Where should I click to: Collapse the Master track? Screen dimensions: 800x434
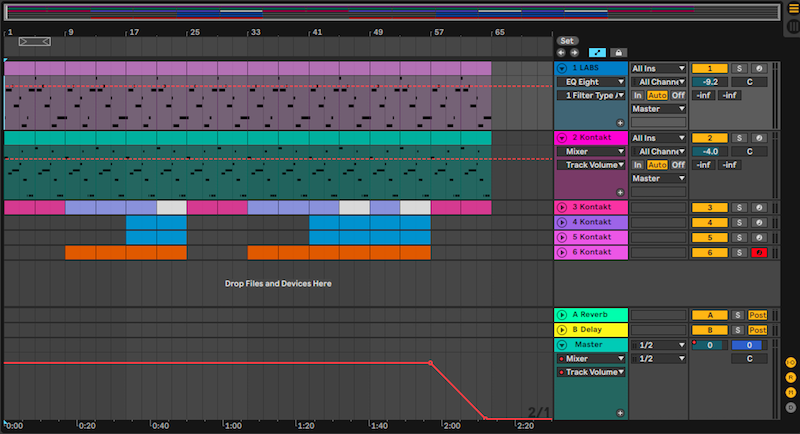coord(562,345)
